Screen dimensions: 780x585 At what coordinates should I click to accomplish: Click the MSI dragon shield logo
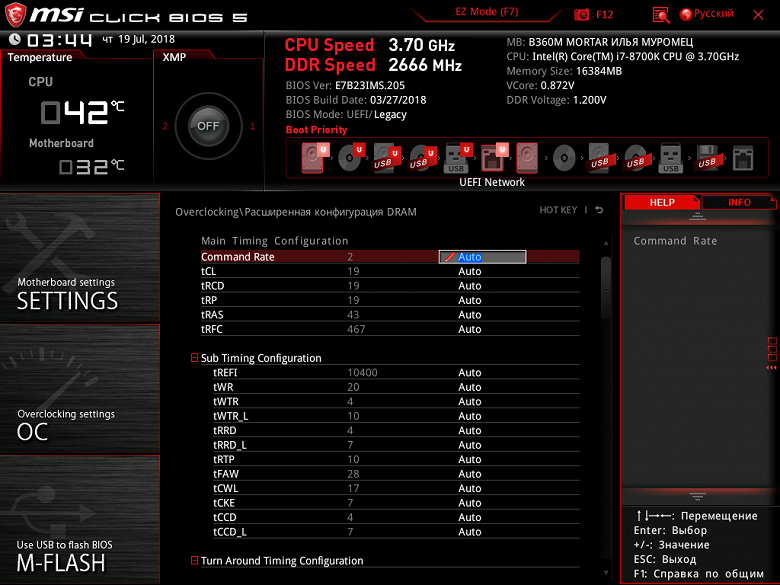(14, 14)
